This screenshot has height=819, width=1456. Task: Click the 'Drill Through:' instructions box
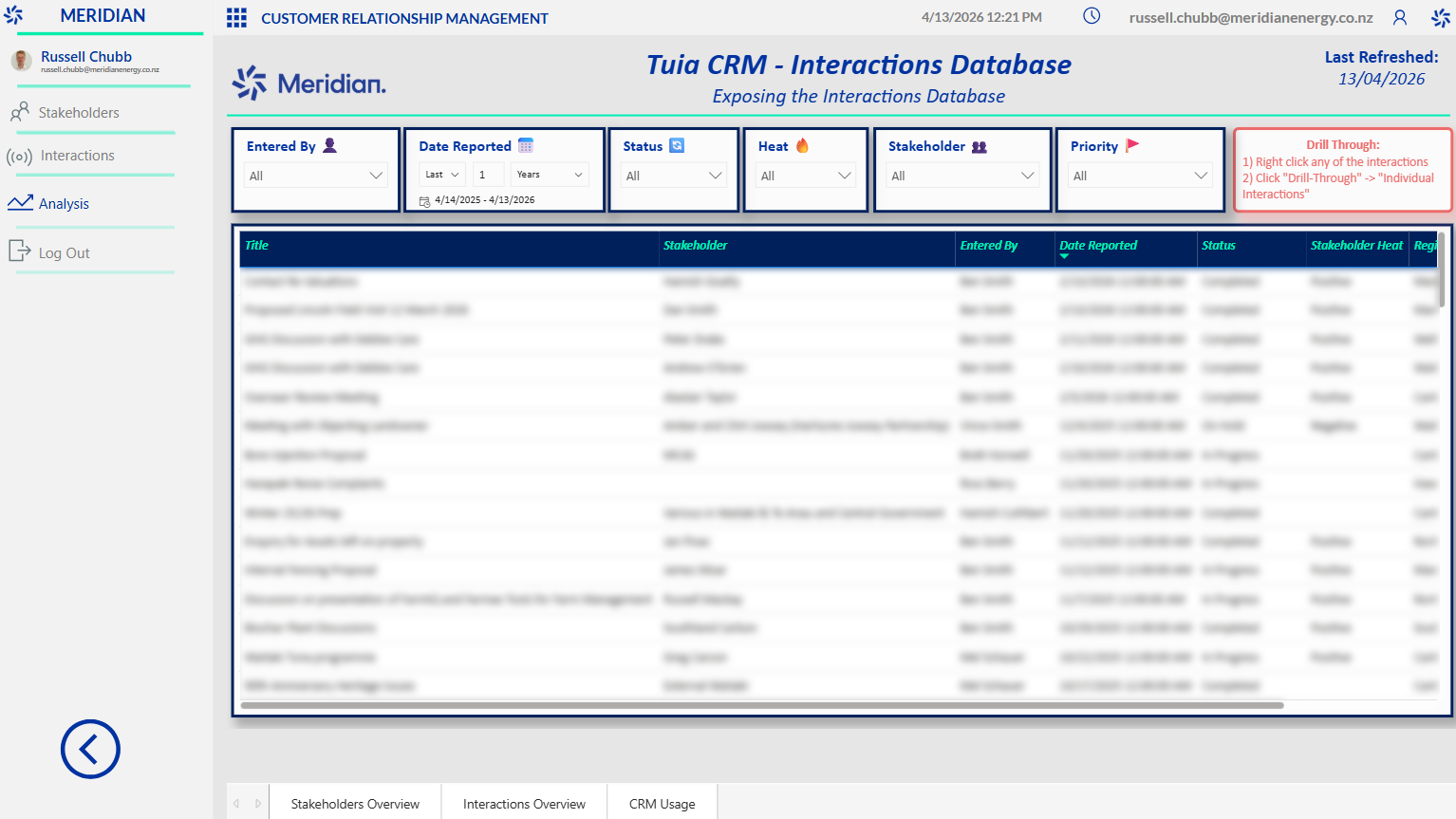point(1343,170)
